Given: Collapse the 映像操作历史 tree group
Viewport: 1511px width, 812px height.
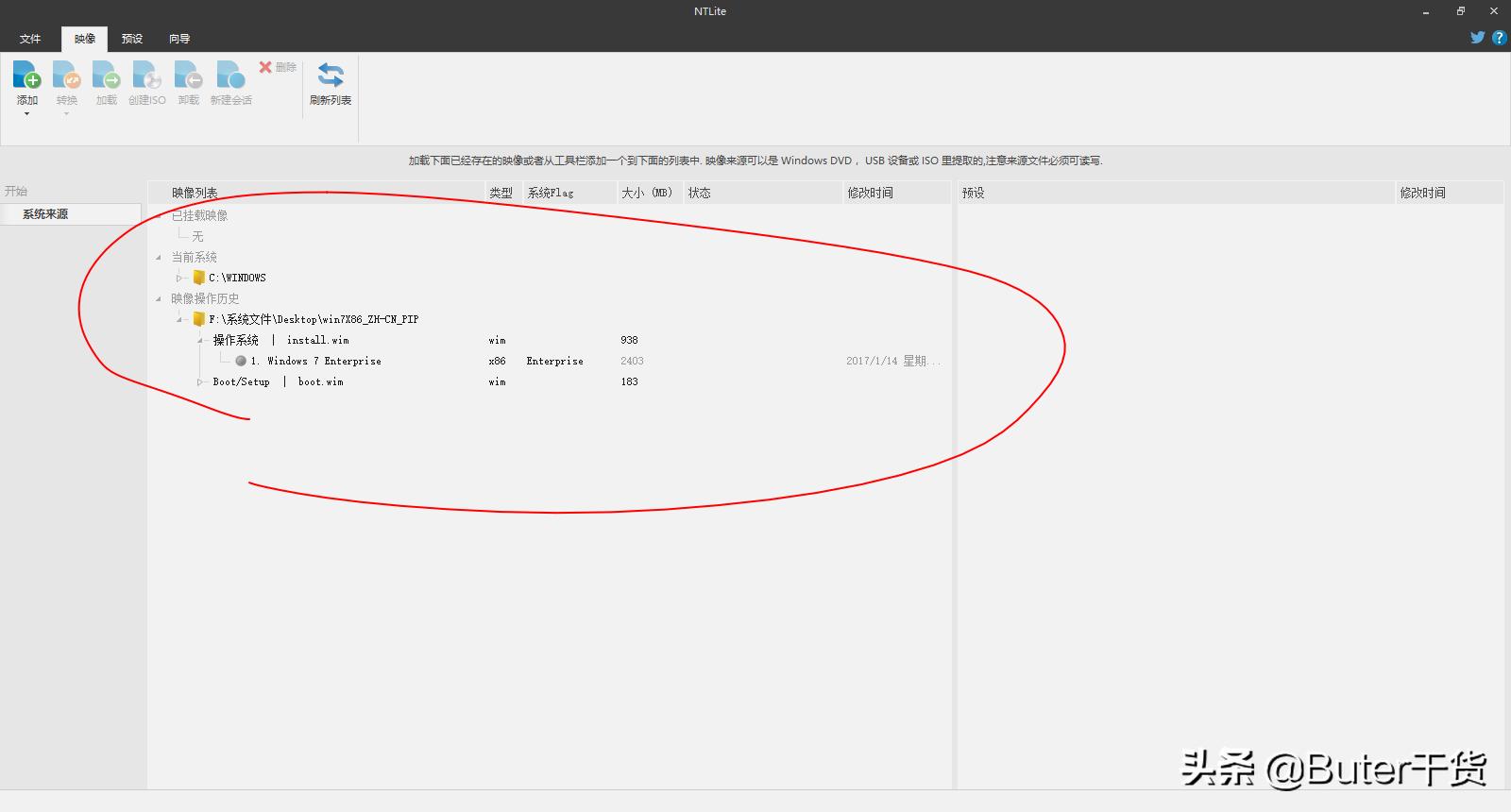Looking at the screenshot, I should click(x=159, y=298).
